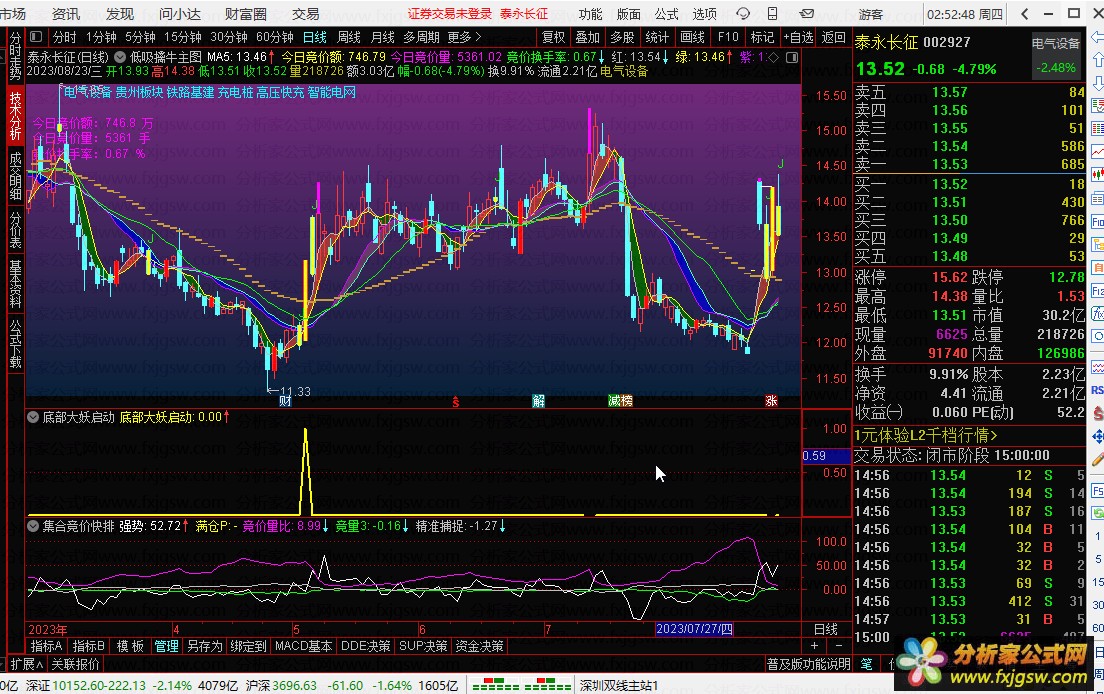
Task: Add stock with +自选 button
Action: (798, 37)
